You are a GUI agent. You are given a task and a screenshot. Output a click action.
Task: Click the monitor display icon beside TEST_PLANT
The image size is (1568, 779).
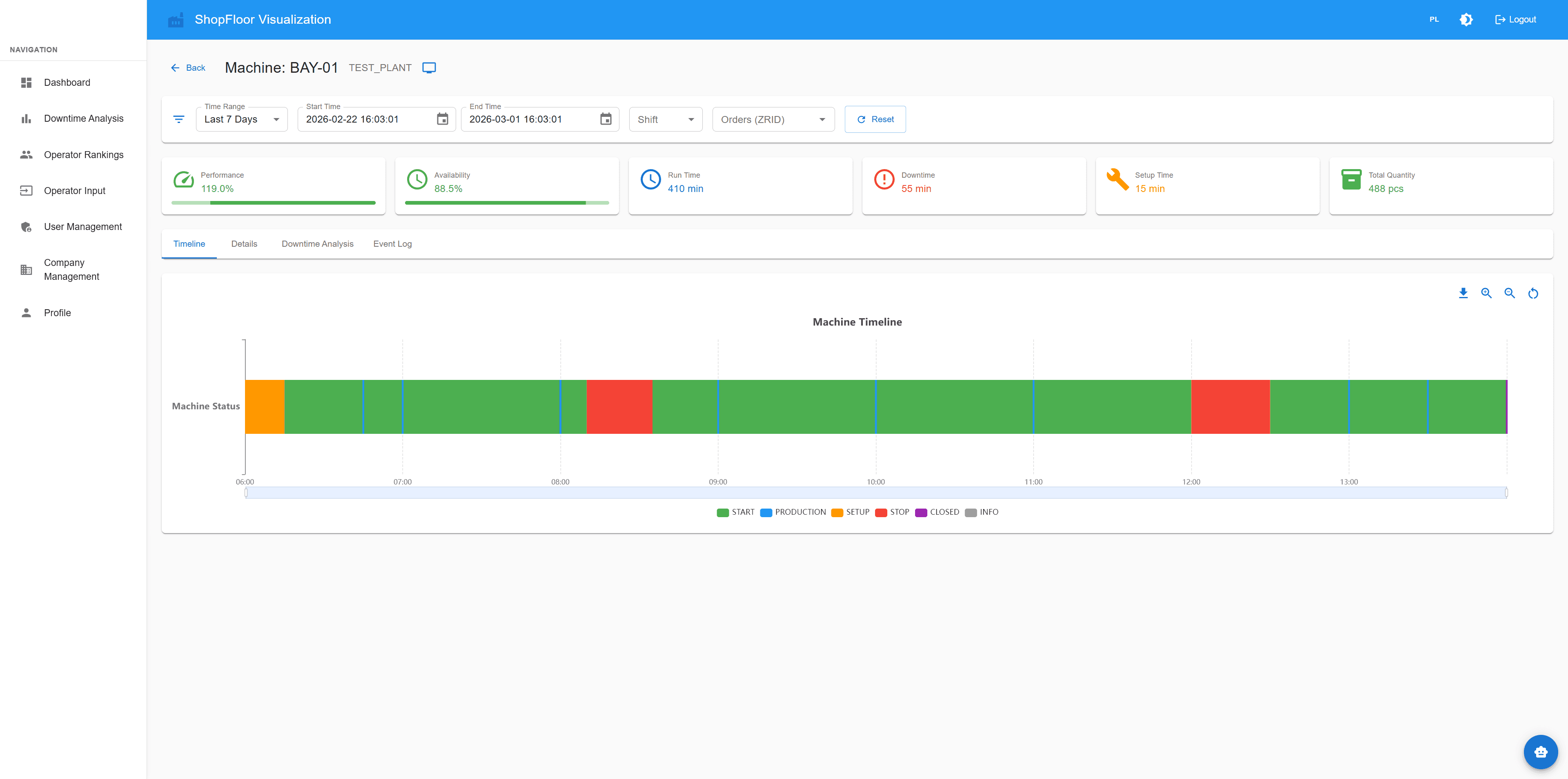coord(429,68)
